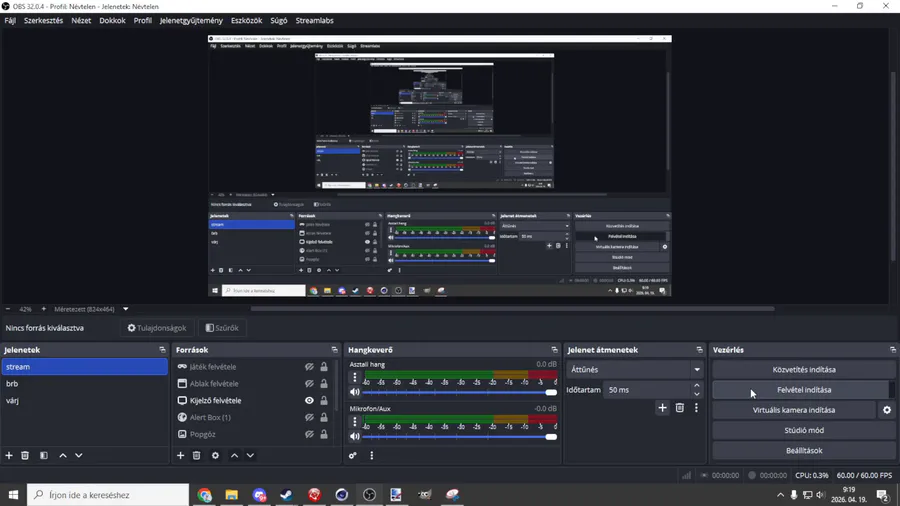Remove selected source with trash icon
This screenshot has height=506, width=900.
tap(196, 456)
